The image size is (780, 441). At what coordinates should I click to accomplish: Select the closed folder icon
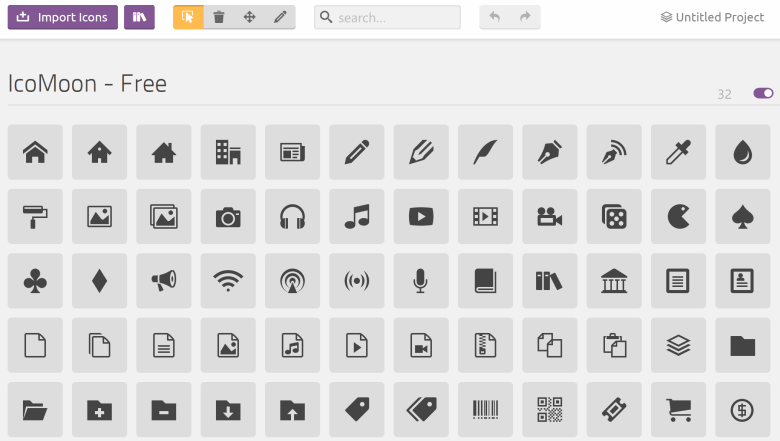point(743,345)
